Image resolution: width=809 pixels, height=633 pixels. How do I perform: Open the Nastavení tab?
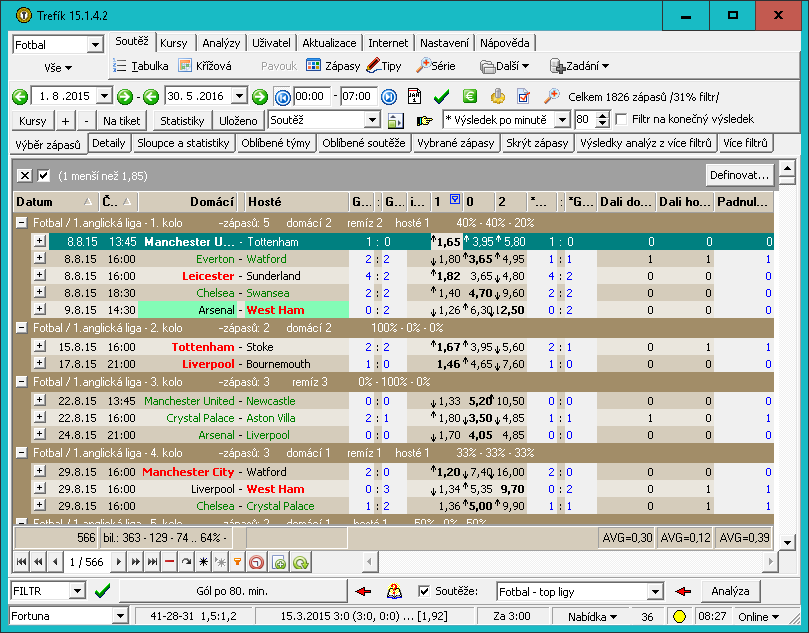(444, 43)
